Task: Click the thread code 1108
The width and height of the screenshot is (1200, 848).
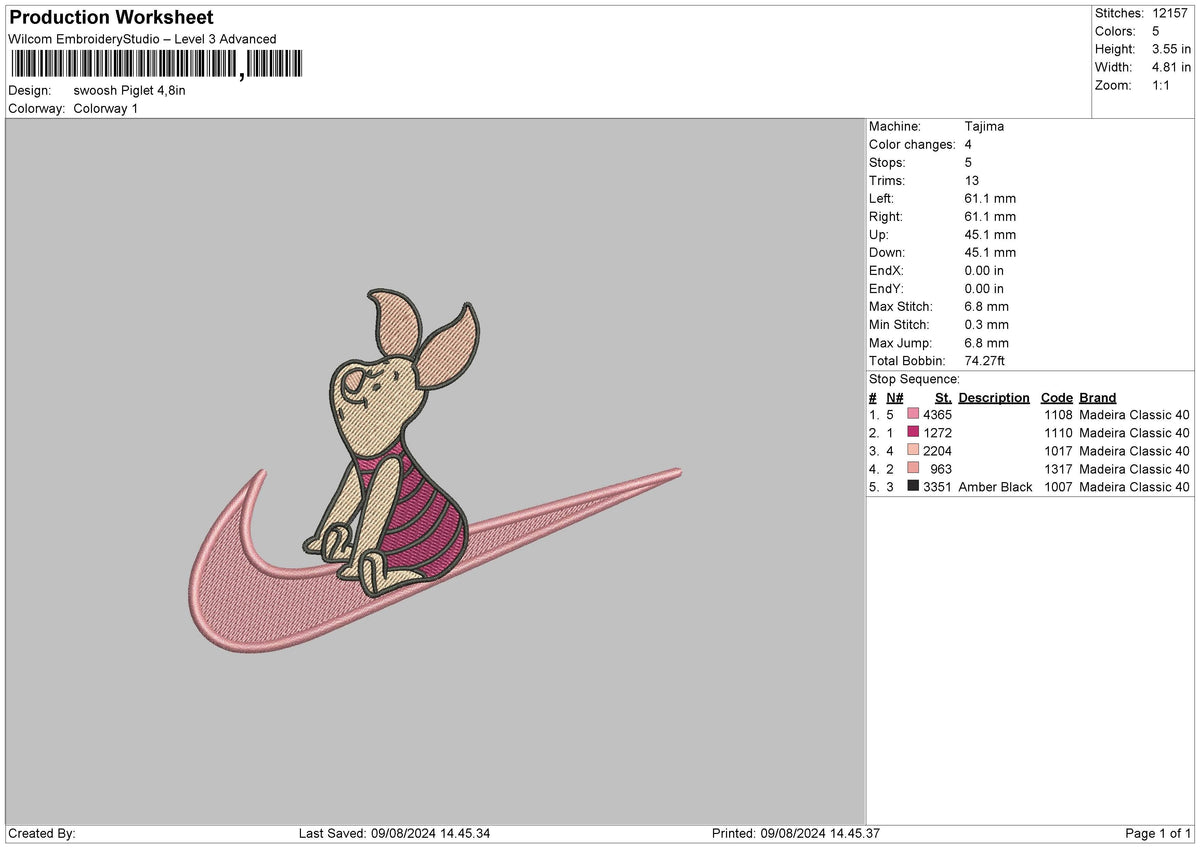Action: pyautogui.click(x=1058, y=415)
